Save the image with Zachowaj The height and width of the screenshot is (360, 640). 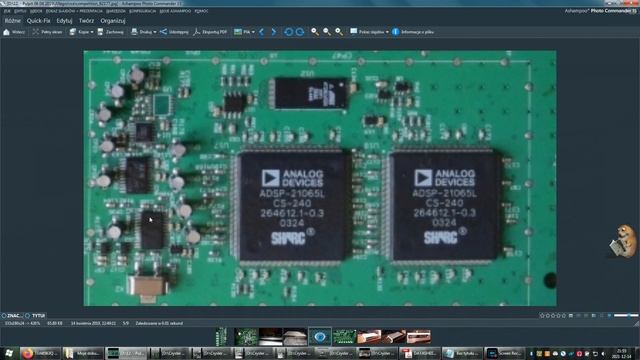(111, 32)
